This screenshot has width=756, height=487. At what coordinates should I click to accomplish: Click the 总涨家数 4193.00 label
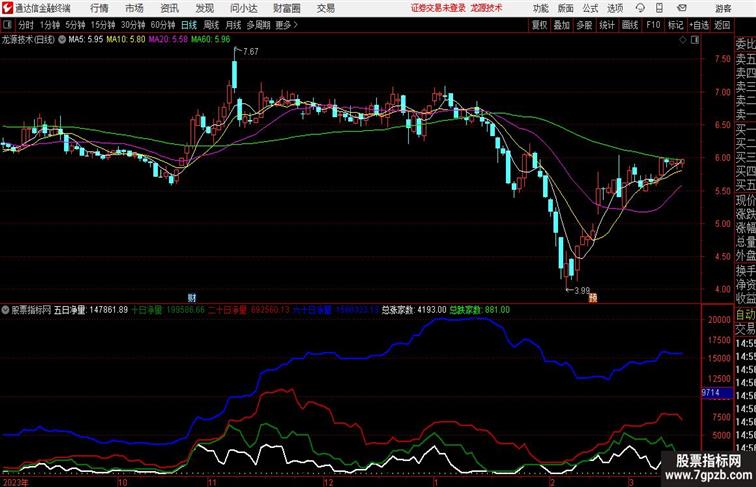[414, 310]
